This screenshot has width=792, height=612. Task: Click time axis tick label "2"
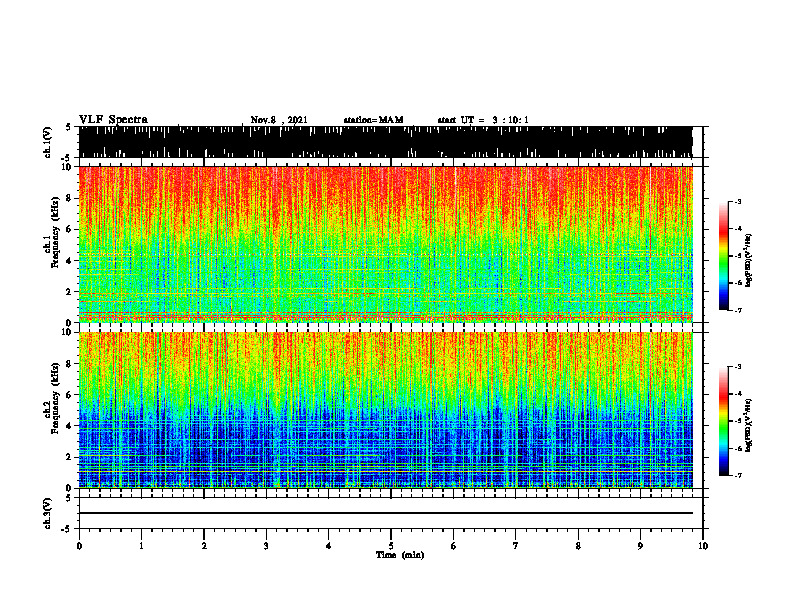(x=204, y=546)
